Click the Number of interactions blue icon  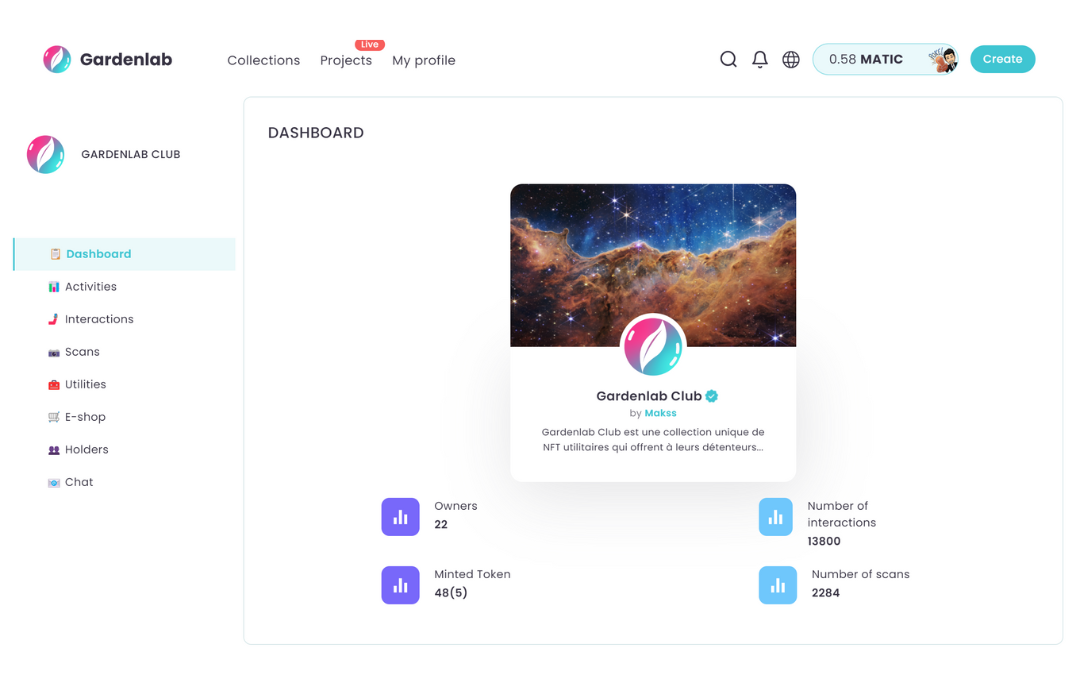pos(776,517)
